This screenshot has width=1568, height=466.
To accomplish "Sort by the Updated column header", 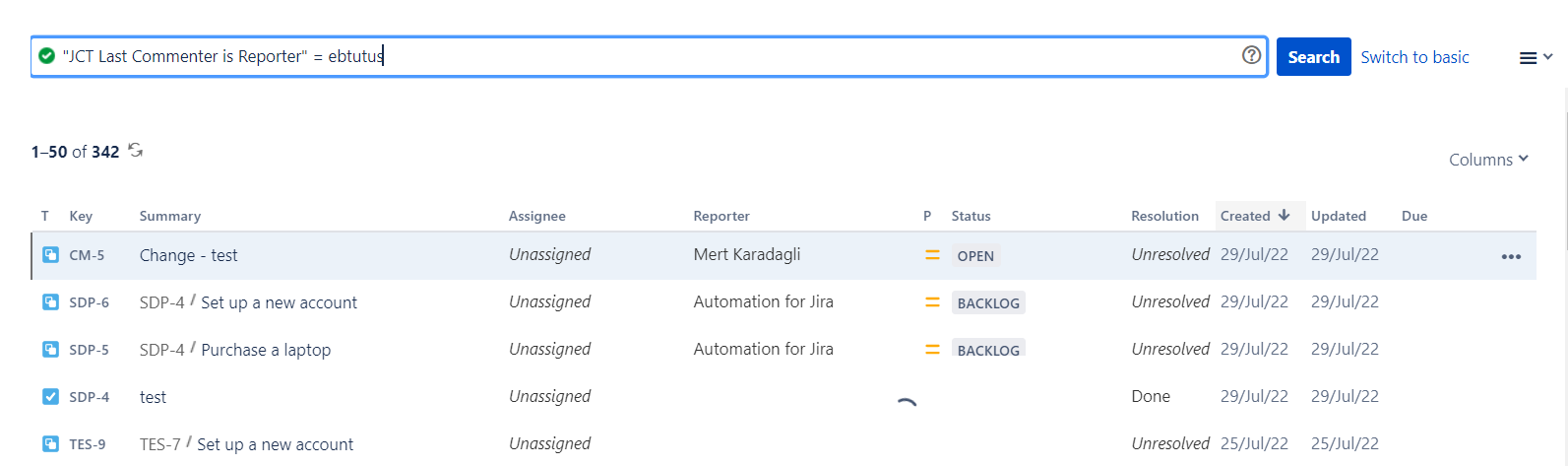I will (1338, 216).
